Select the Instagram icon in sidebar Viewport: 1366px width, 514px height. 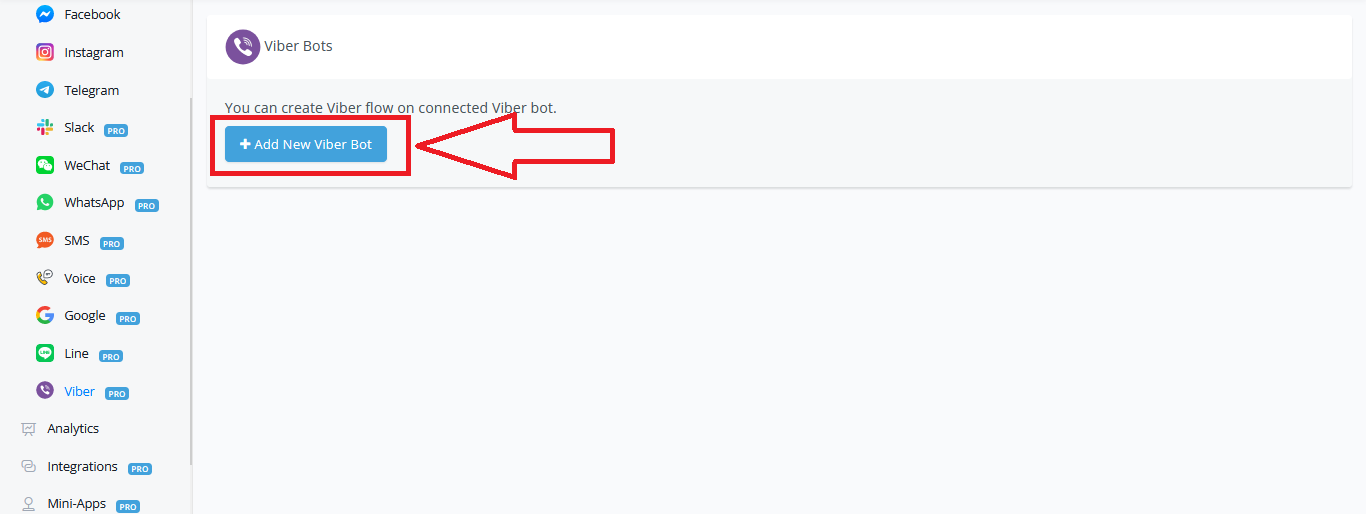point(45,52)
